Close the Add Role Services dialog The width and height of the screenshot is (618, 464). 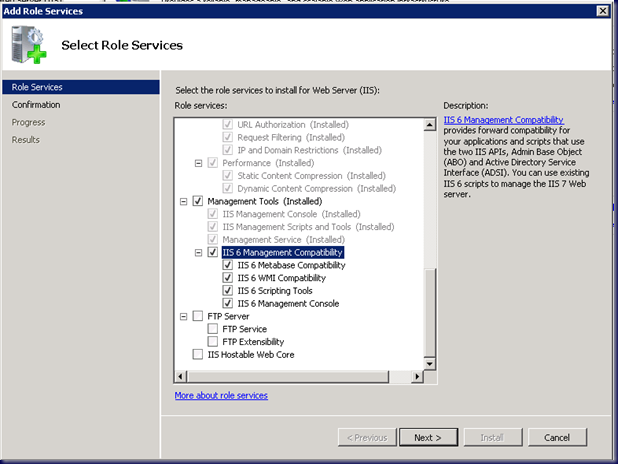pos(603,11)
